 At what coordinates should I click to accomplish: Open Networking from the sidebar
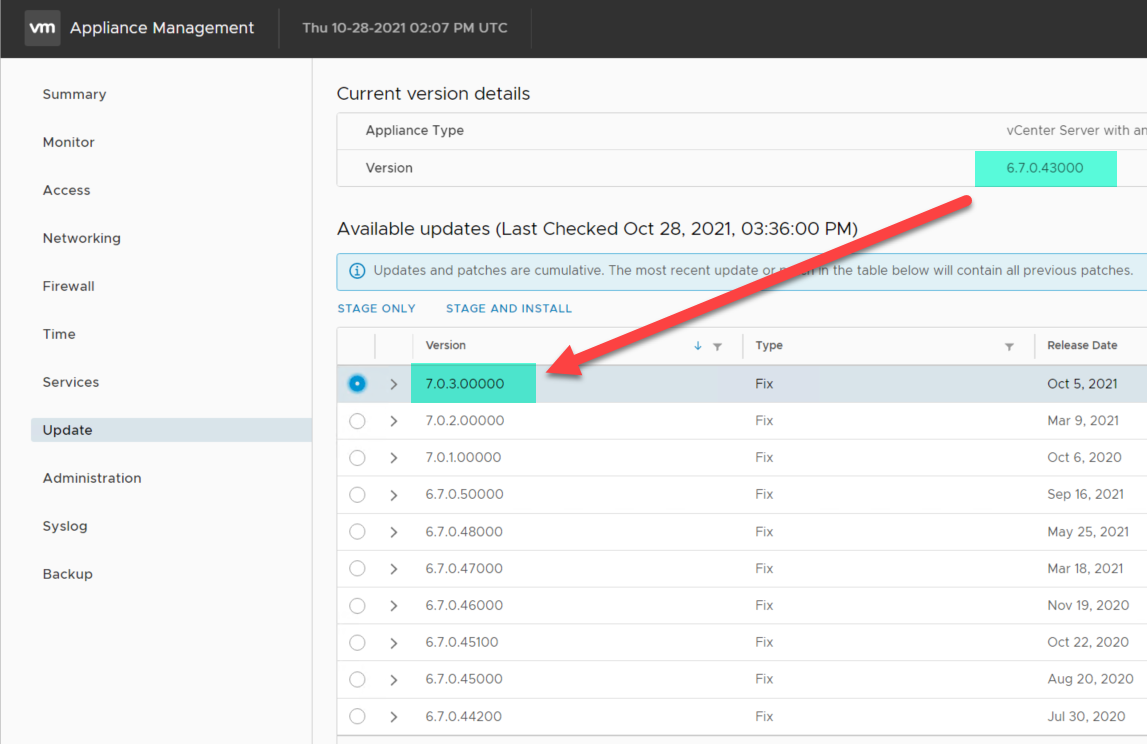point(81,238)
